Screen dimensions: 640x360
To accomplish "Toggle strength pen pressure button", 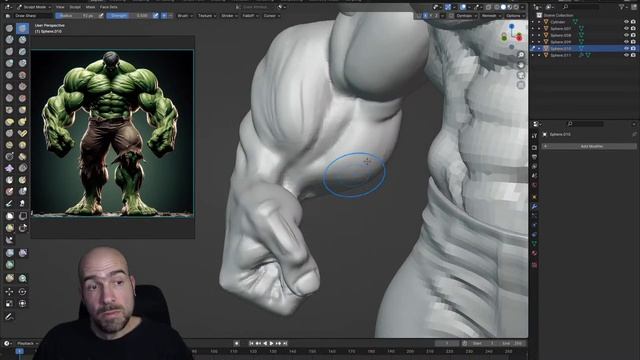I will [x=156, y=16].
